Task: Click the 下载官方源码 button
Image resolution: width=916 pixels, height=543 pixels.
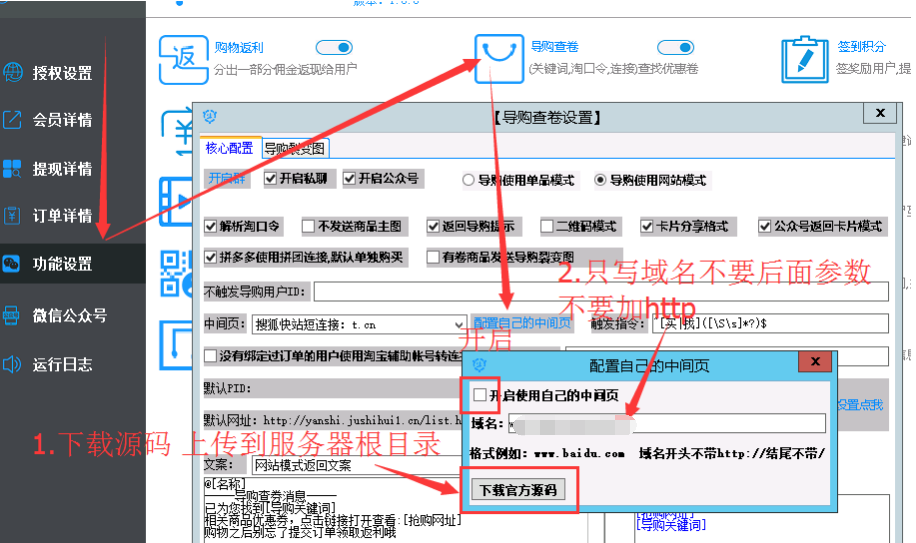Action: coord(518,490)
